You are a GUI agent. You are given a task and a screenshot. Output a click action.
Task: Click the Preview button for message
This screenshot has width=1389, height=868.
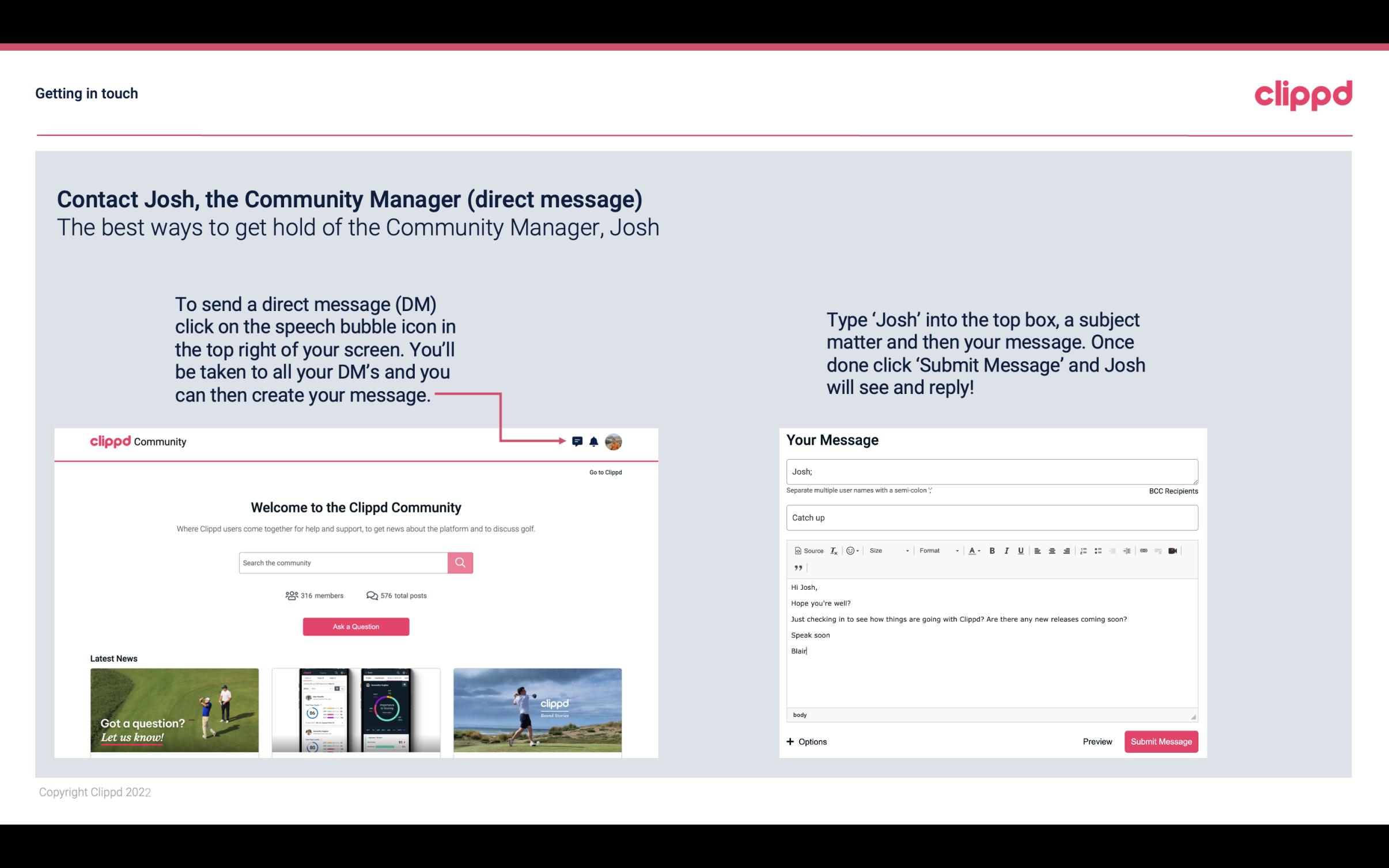coord(1096,741)
